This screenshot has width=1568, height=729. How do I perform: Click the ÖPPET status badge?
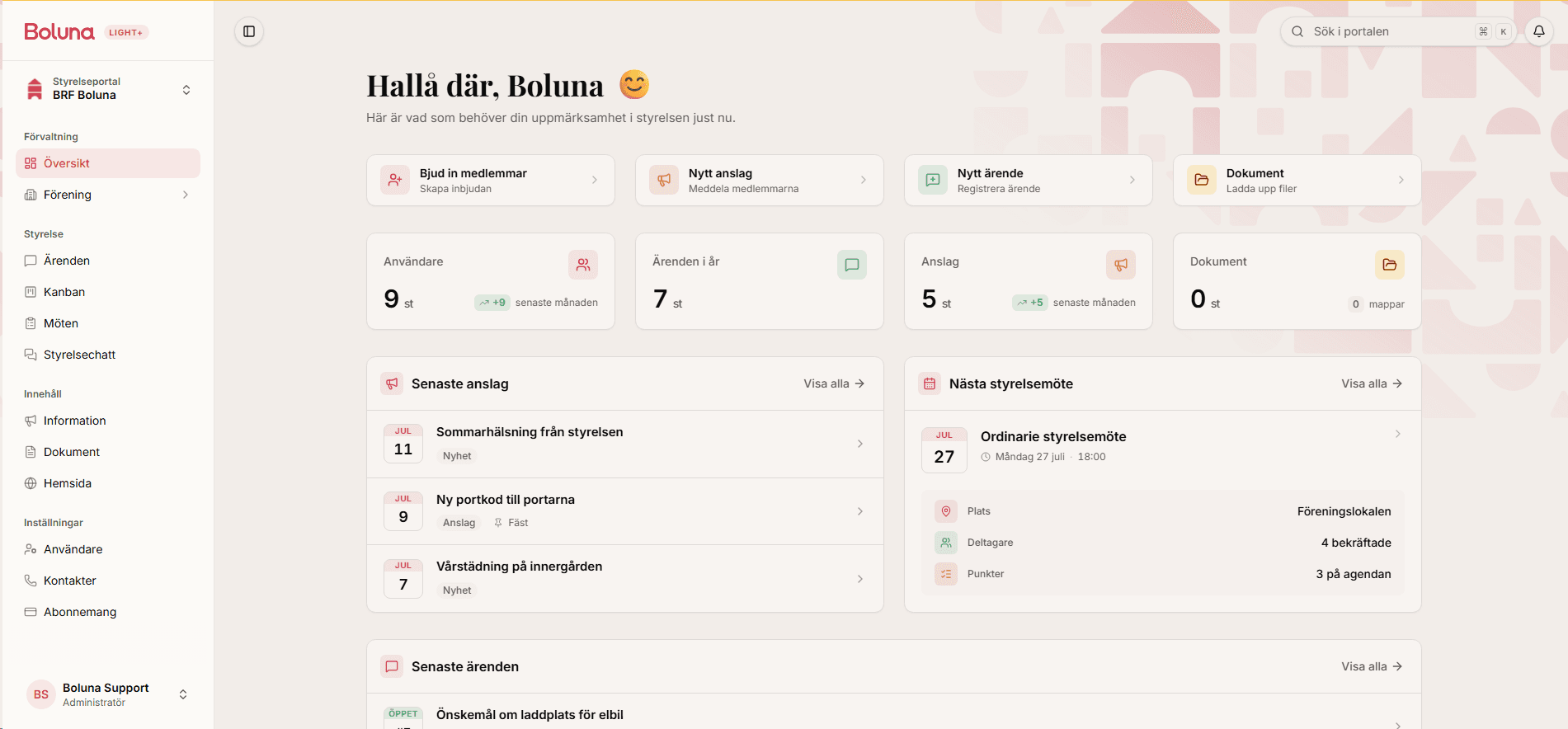[x=403, y=714]
